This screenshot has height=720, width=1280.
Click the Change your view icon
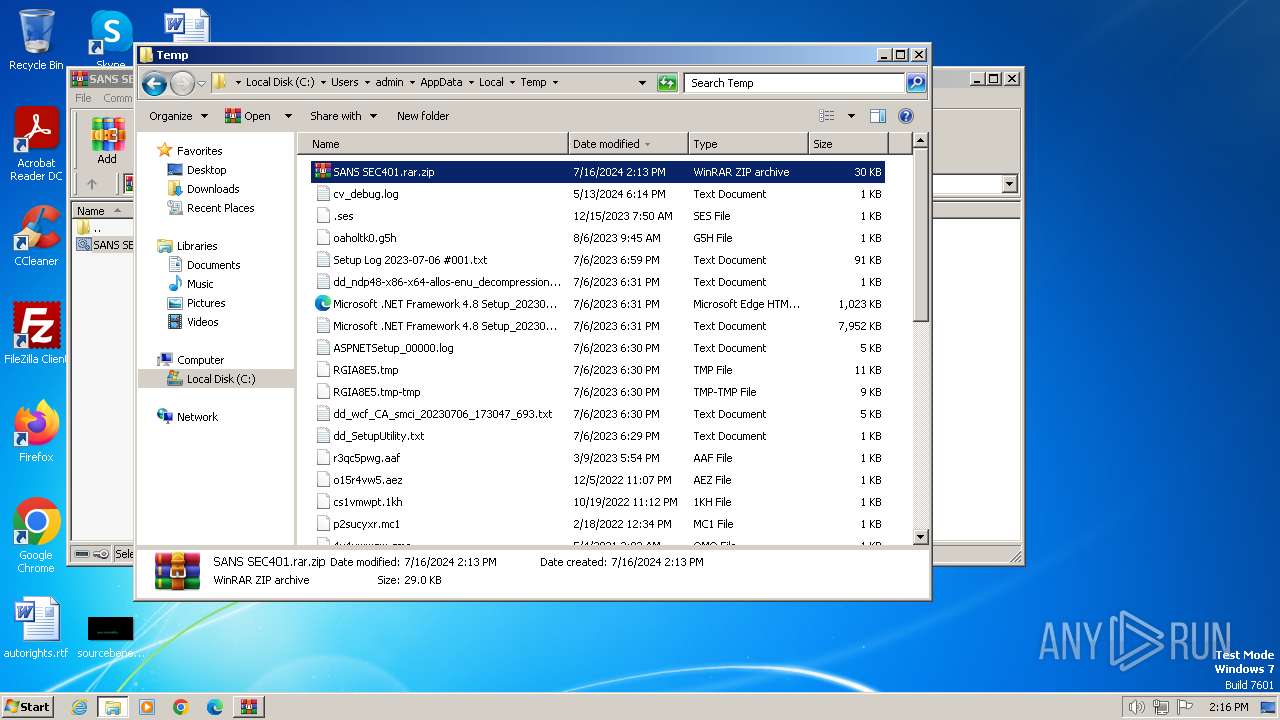tap(827, 116)
